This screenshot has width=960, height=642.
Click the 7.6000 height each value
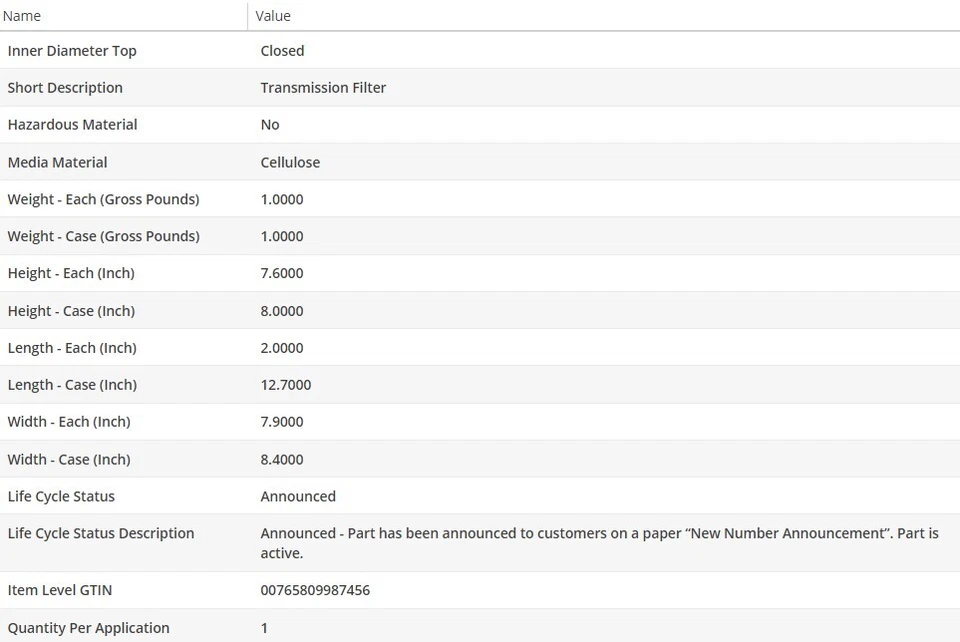click(x=282, y=273)
